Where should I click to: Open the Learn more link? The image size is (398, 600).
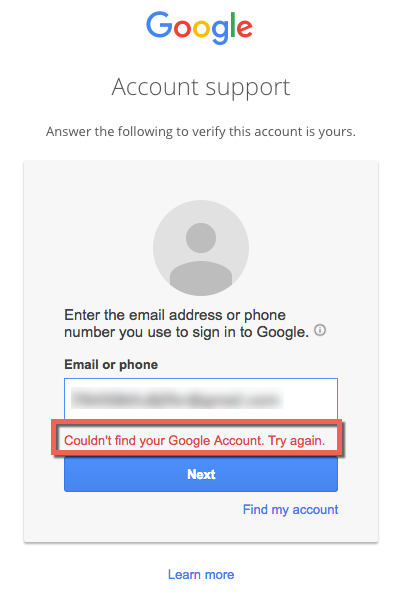coord(201,575)
